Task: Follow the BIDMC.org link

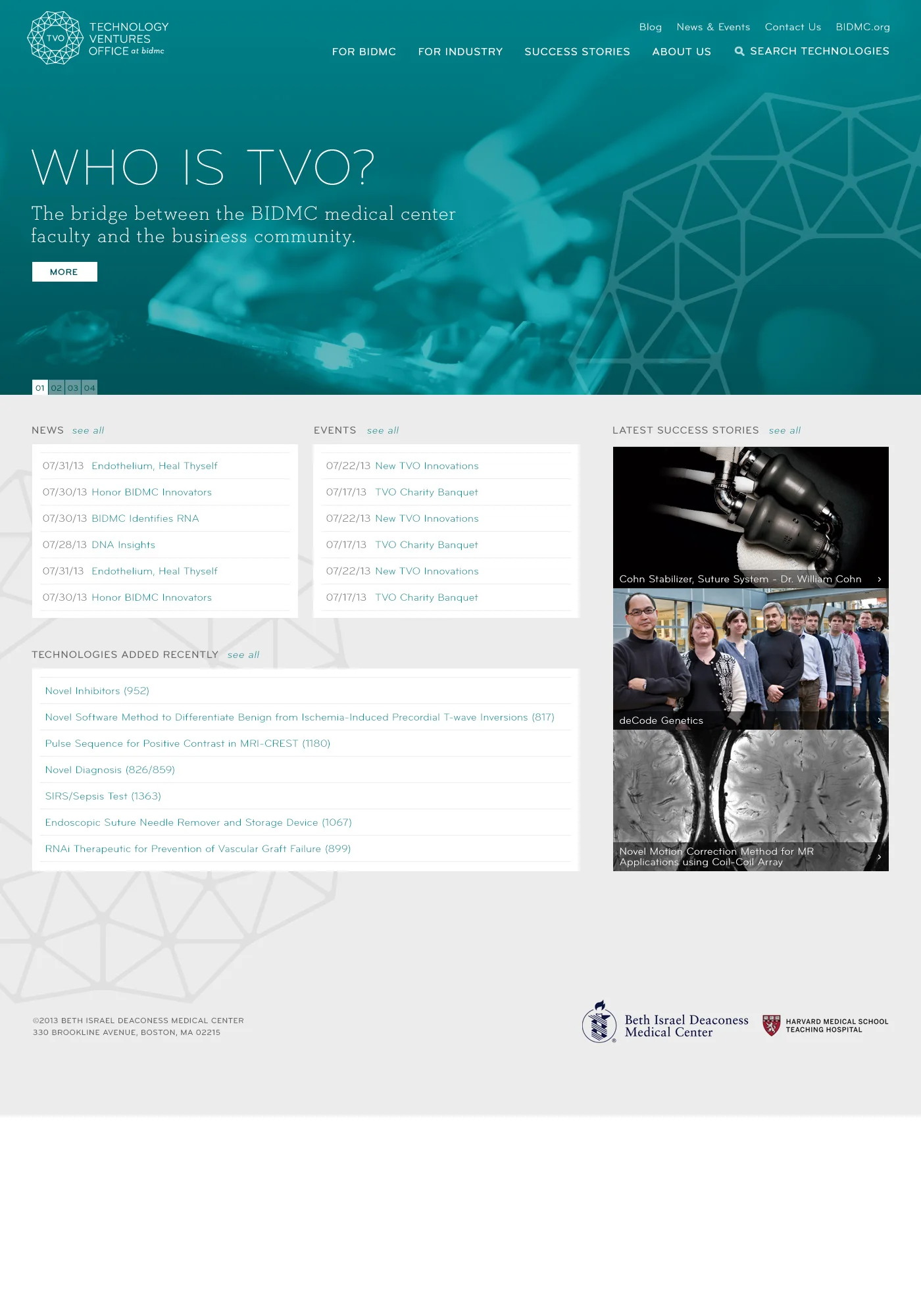Action: tap(862, 27)
